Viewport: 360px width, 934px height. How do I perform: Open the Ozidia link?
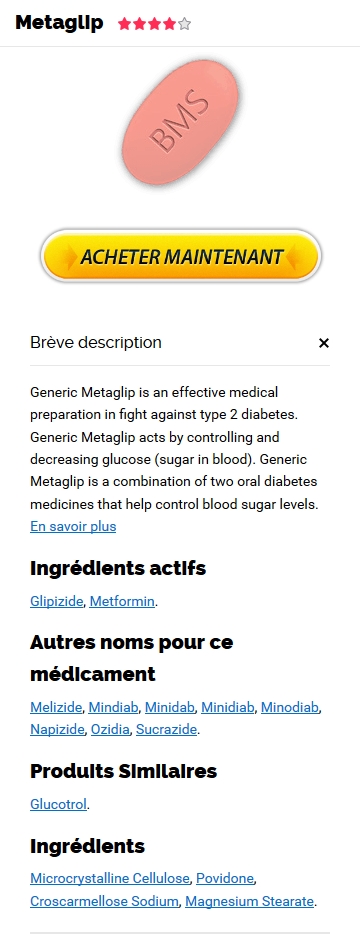(x=110, y=729)
